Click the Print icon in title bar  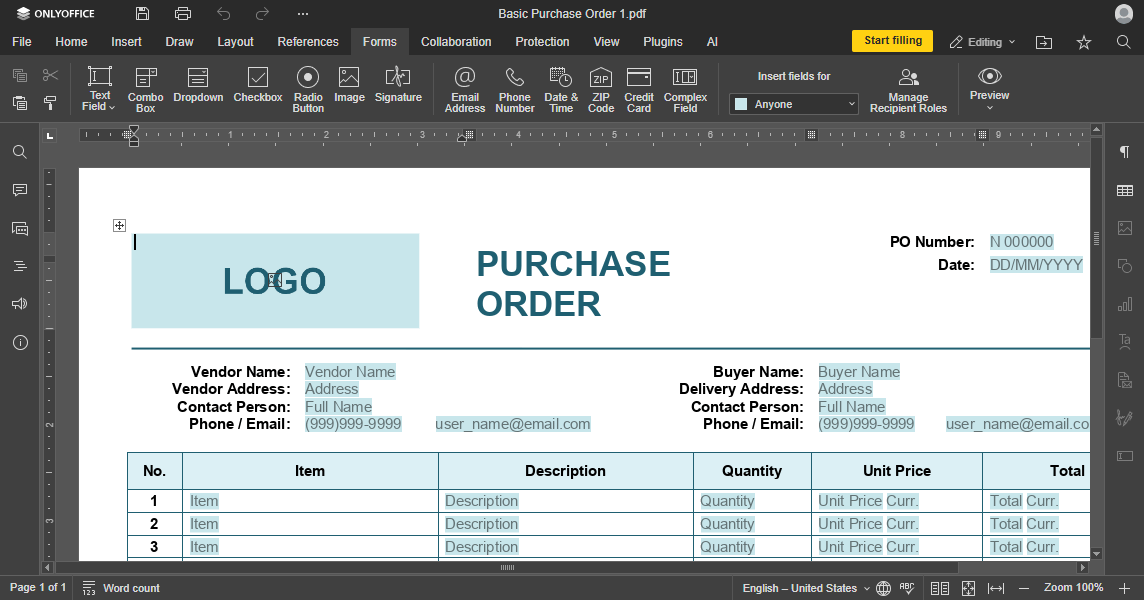coord(182,14)
